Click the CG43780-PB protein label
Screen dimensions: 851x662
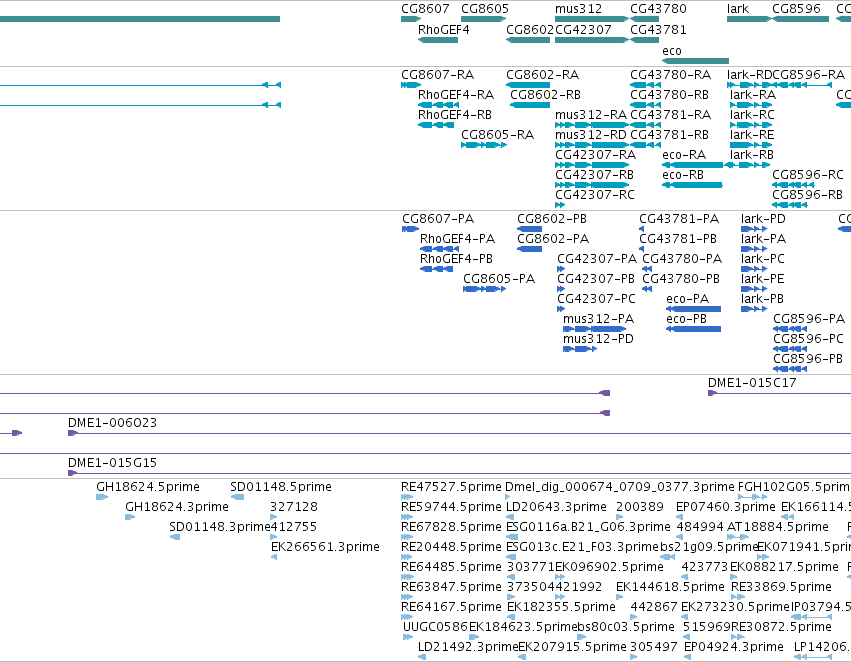pyautogui.click(x=681, y=279)
